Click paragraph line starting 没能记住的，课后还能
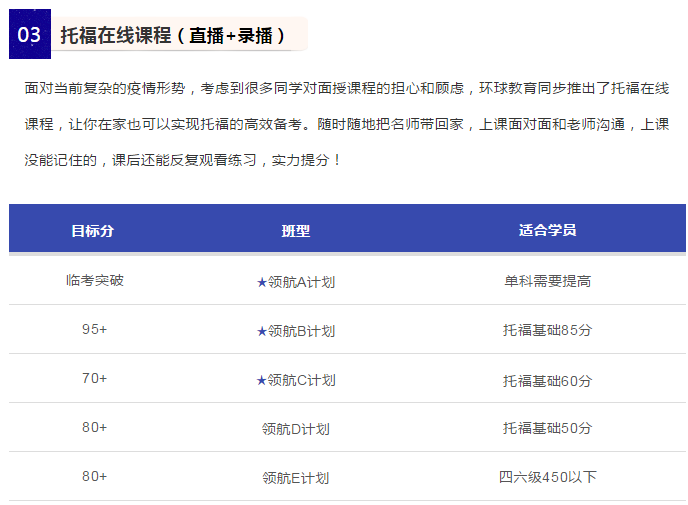 183,161
